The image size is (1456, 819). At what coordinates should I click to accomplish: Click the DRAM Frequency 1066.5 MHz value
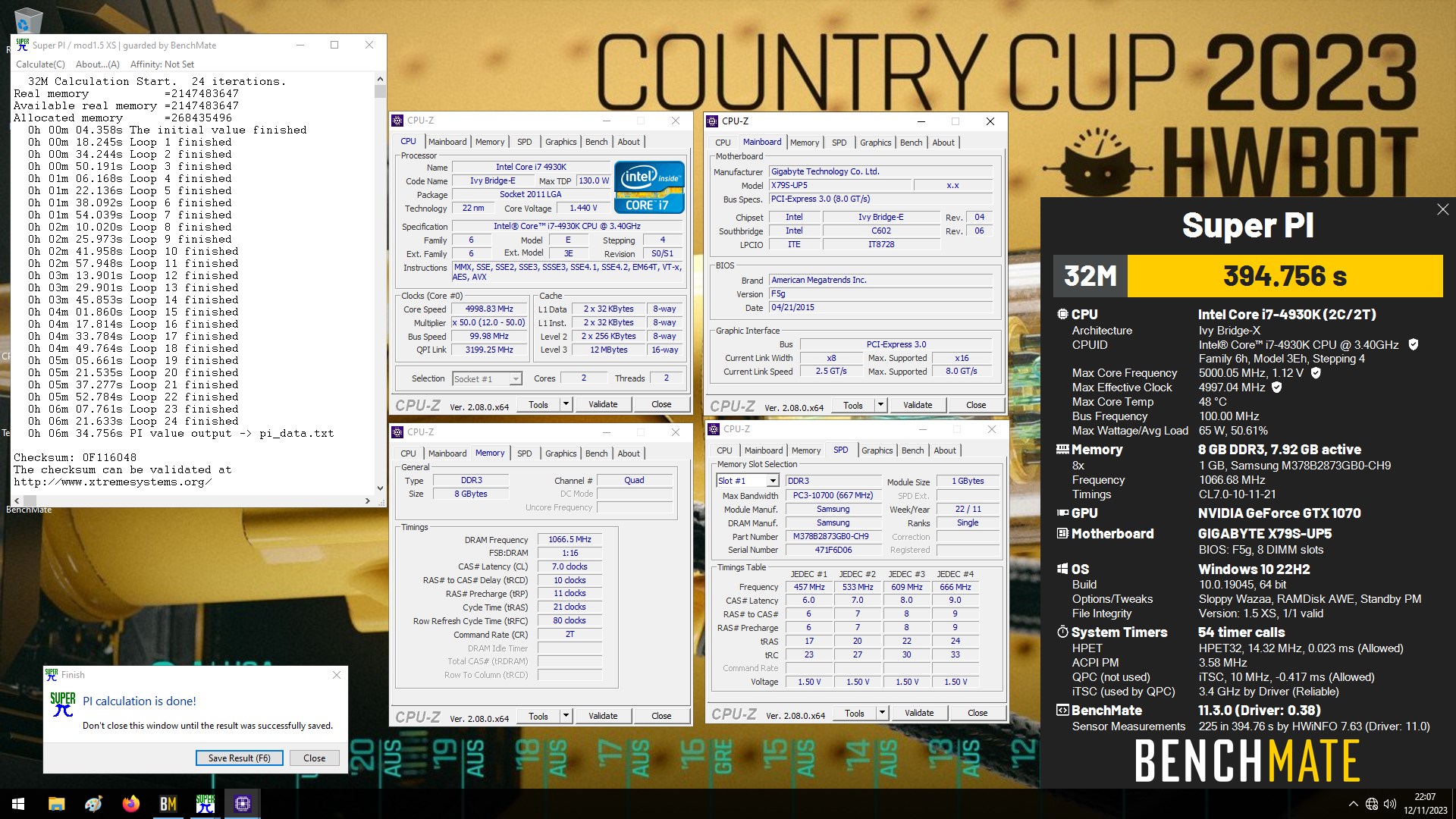[570, 539]
